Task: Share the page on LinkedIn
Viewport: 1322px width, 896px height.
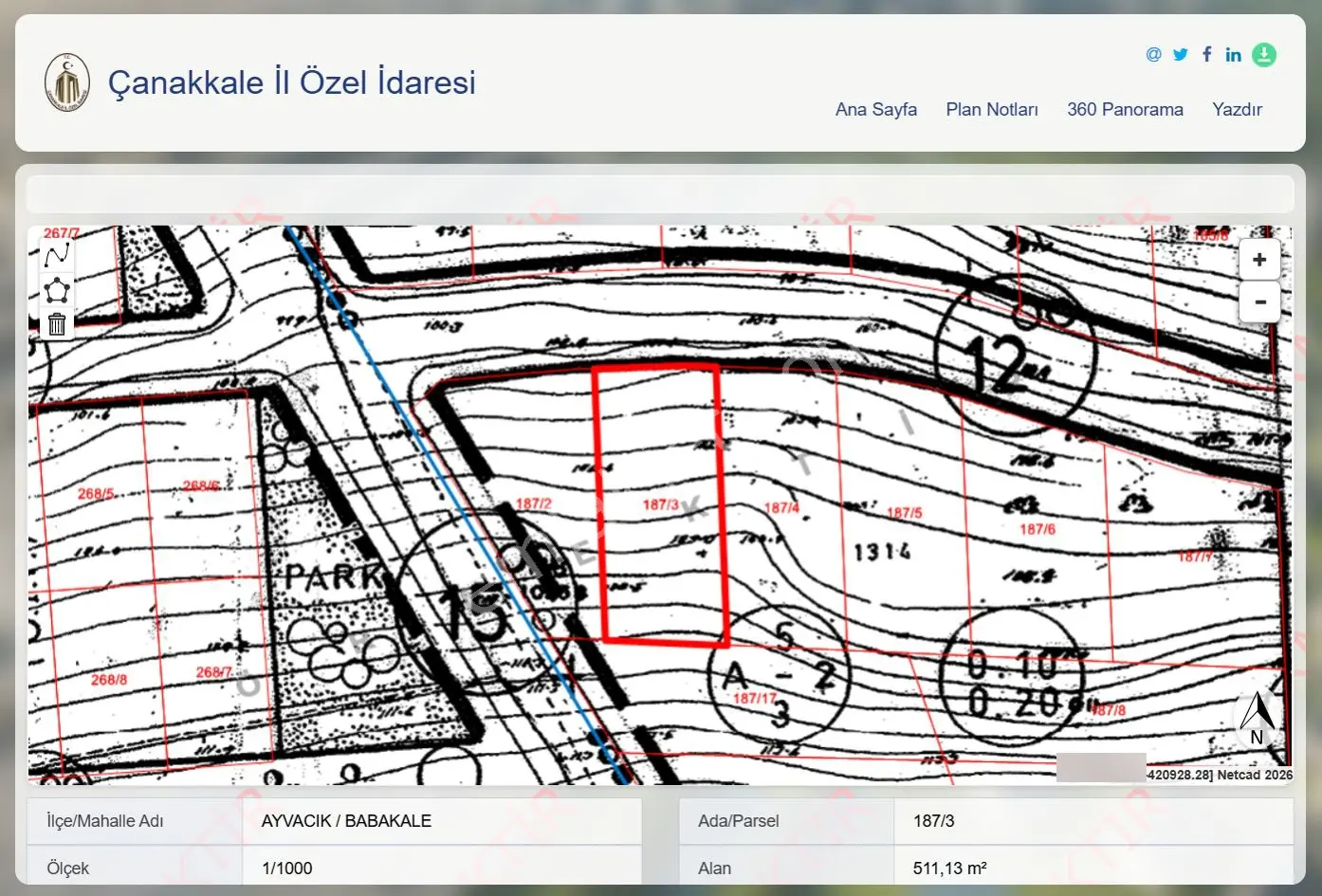Action: coord(1233,54)
